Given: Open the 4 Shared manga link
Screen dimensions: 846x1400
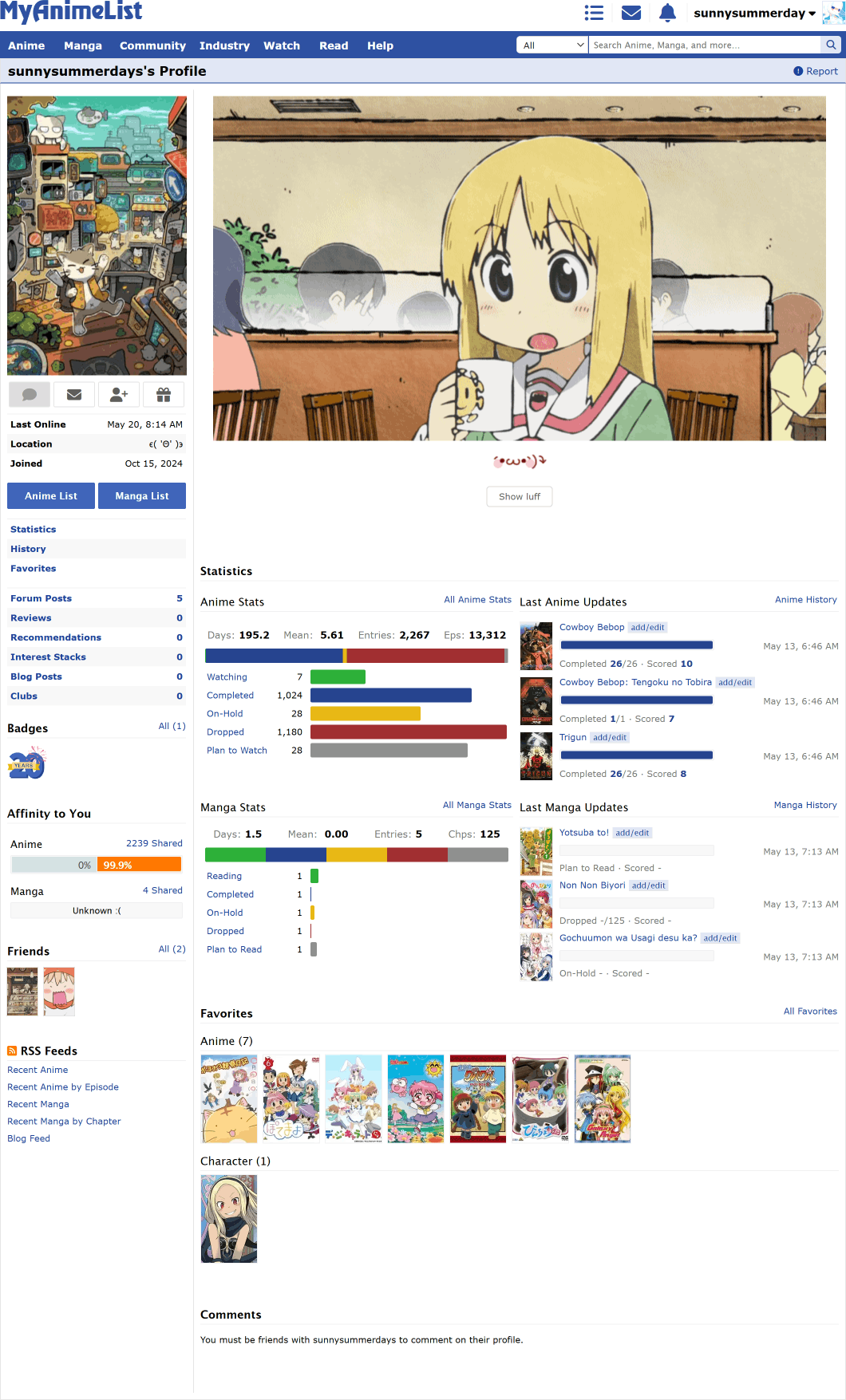Looking at the screenshot, I should click(x=163, y=890).
